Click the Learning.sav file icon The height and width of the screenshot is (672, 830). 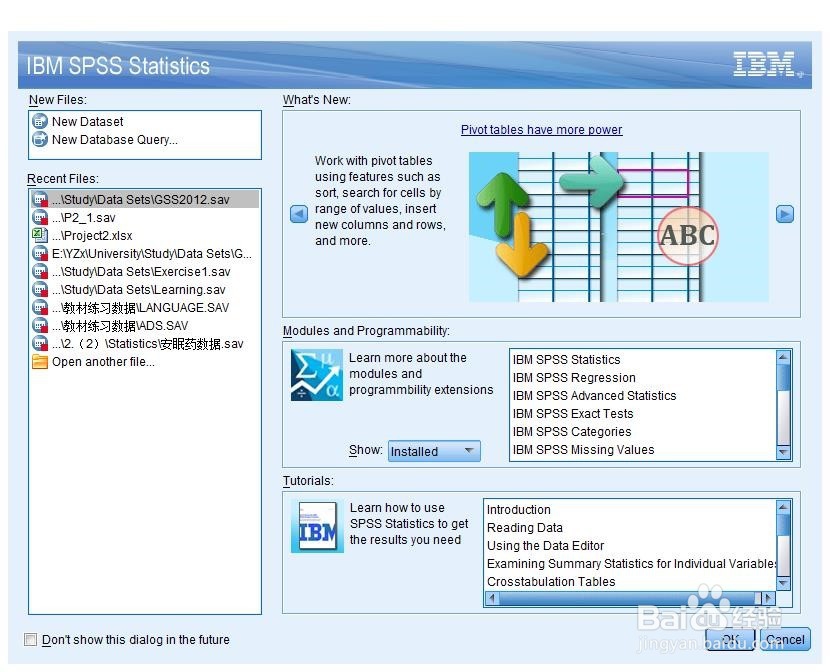click(x=40, y=289)
